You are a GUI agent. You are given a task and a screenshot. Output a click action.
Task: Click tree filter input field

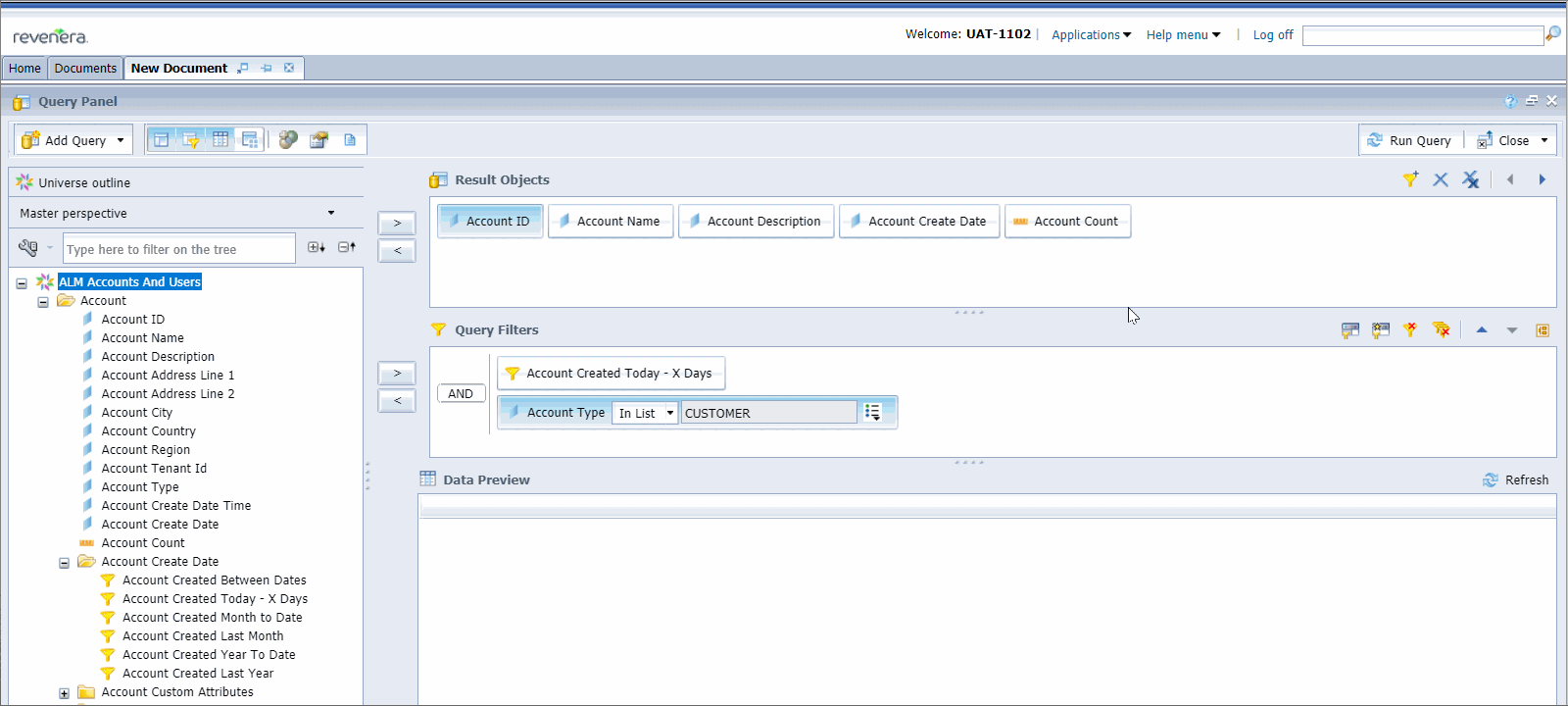pos(179,249)
